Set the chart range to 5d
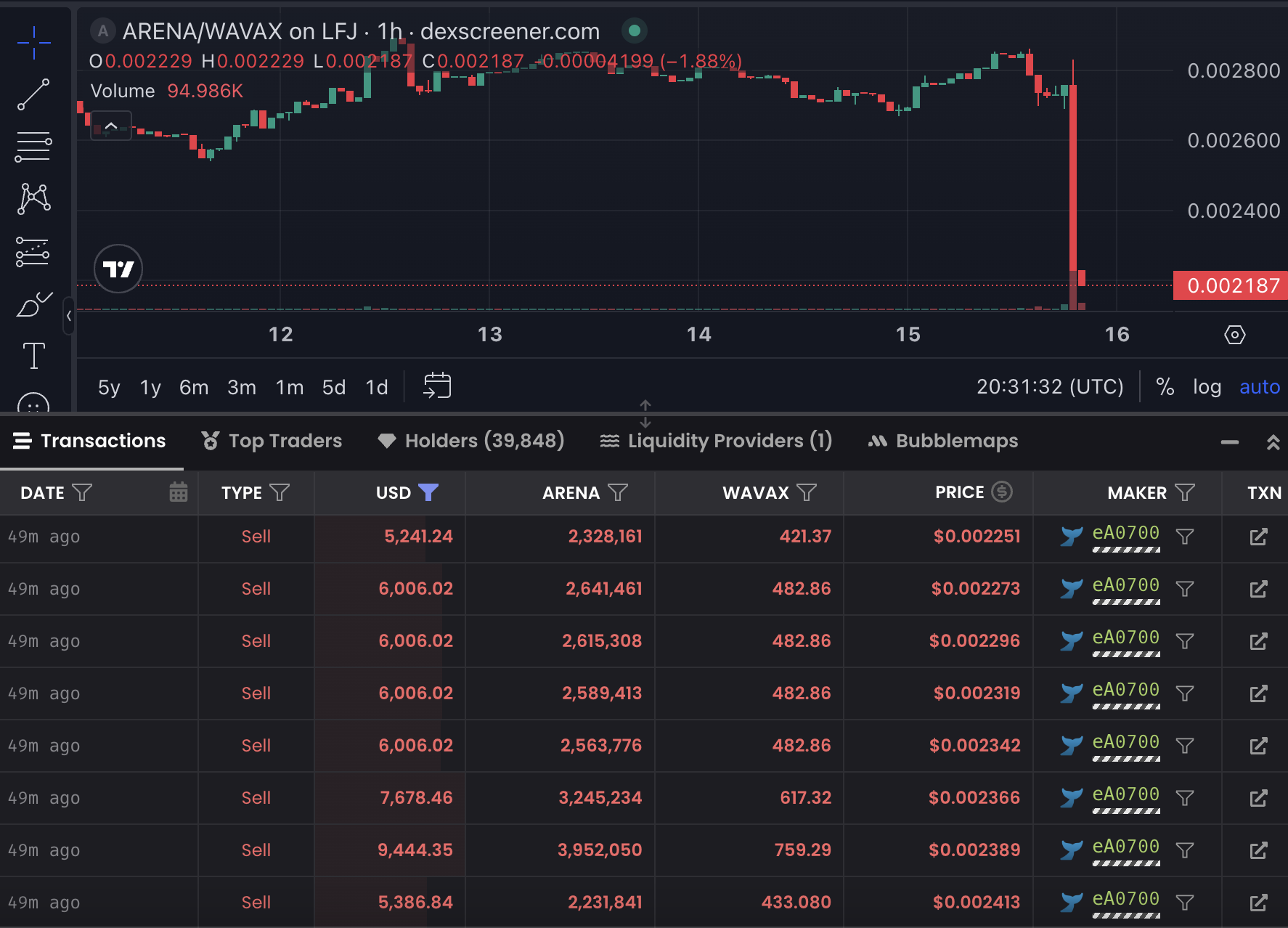Viewport: 1288px width, 928px height. [x=334, y=387]
